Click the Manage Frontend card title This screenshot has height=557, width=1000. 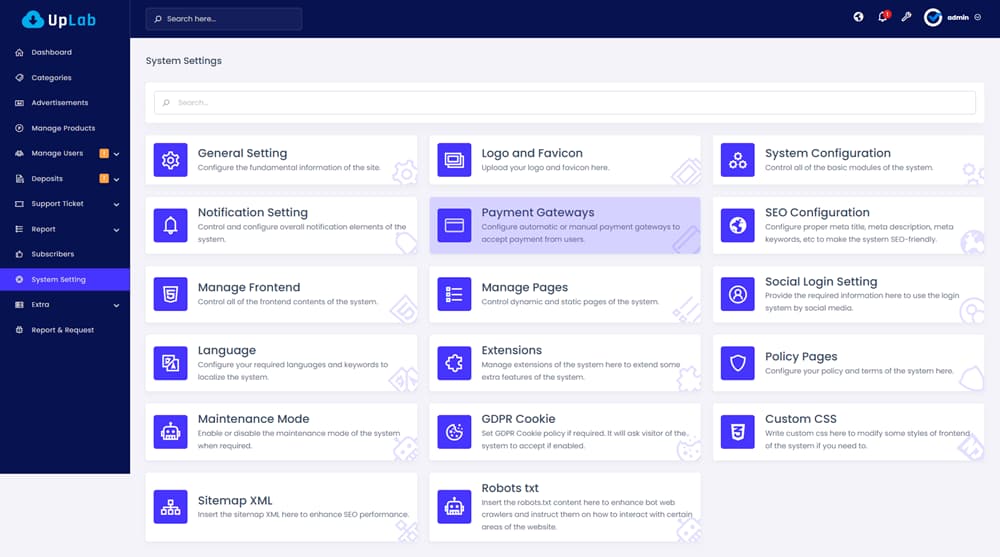tap(249, 288)
